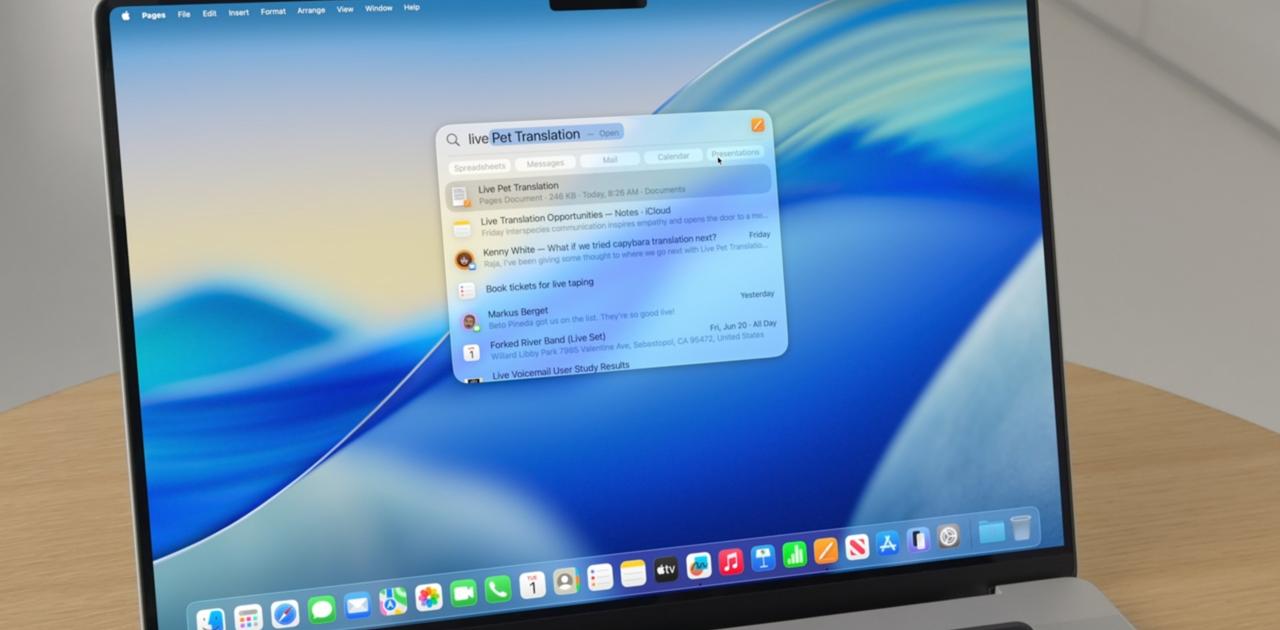Open the Messages app in Dock
The height and width of the screenshot is (630, 1280).
[x=321, y=609]
